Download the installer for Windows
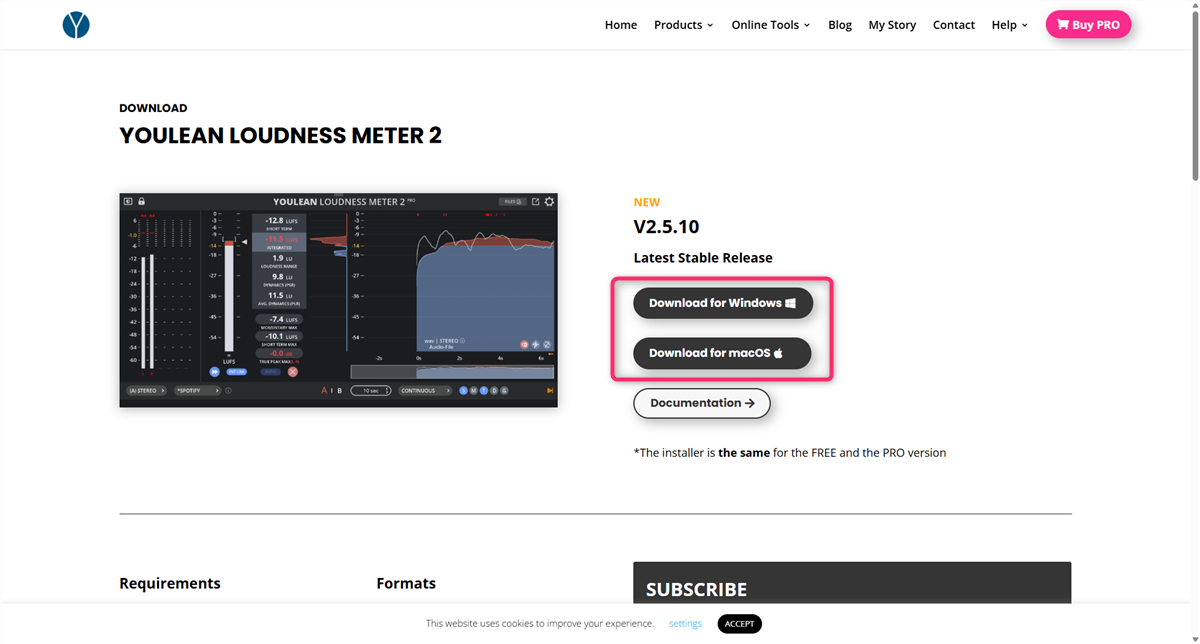The width and height of the screenshot is (1200, 644). (x=722, y=303)
